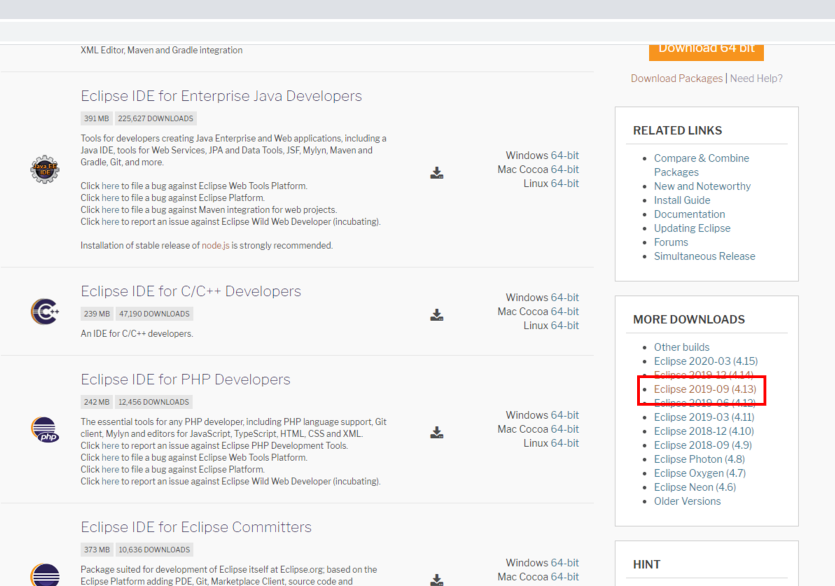Screen dimensions: 835x586
Task: Select Mac Cocoa 64-bit for Enterprise Java Developers
Action: click(564, 169)
